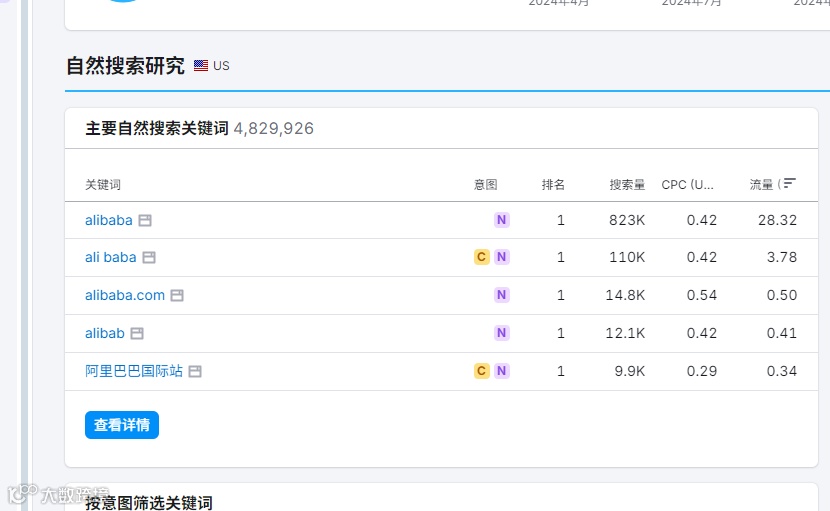
Task: Click the keyword count 4,829,926
Action: pyautogui.click(x=274, y=129)
